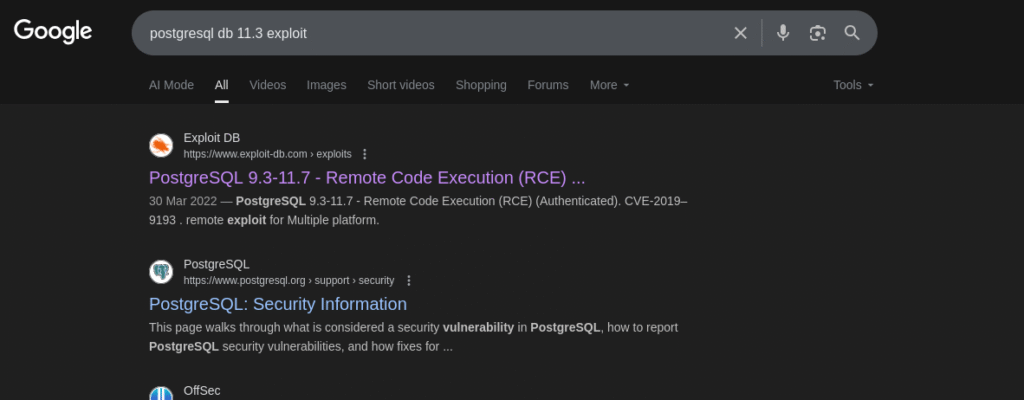Expand the More search filters dropdown
The width and height of the screenshot is (1024, 400).
pos(609,85)
